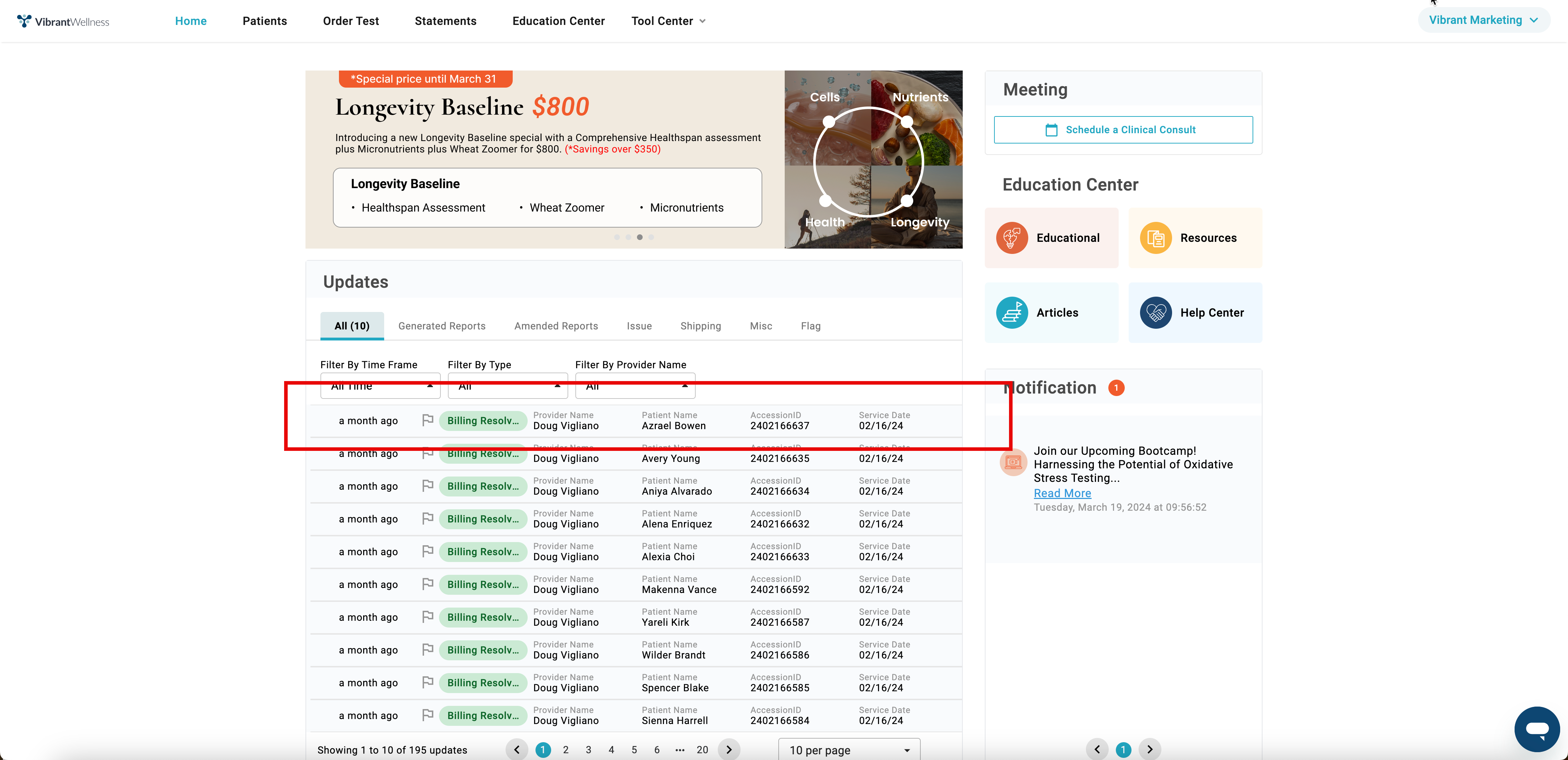The width and height of the screenshot is (1568, 760).
Task: Switch to Generated Reports tab
Action: pos(441,326)
